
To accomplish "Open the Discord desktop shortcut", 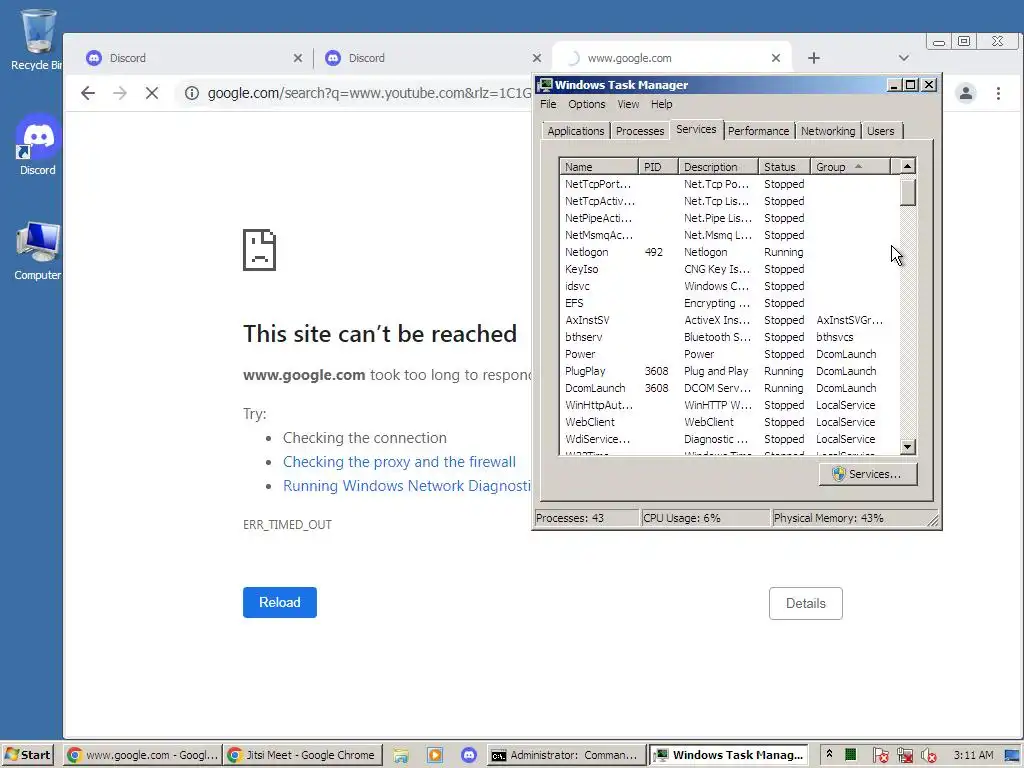I will click(37, 145).
